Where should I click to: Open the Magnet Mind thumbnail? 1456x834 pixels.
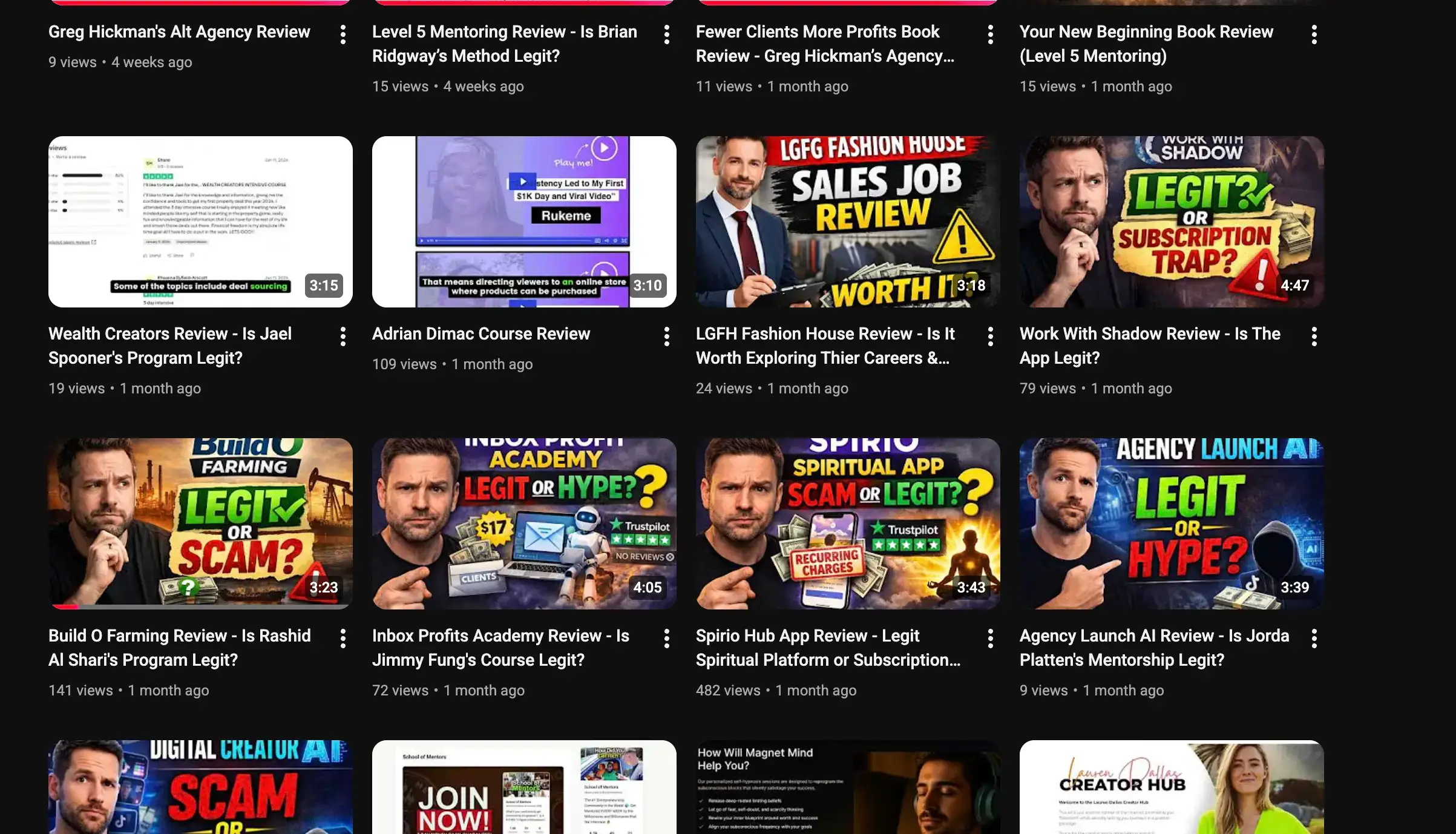(x=848, y=787)
